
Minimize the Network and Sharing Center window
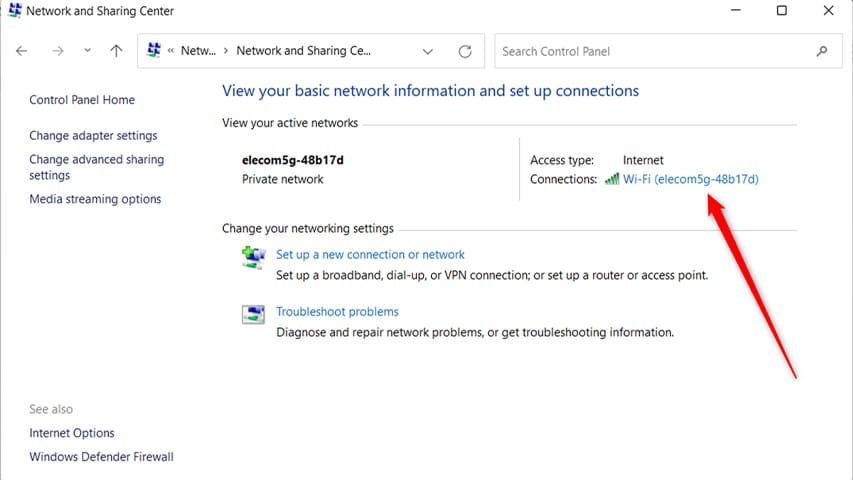click(x=735, y=10)
